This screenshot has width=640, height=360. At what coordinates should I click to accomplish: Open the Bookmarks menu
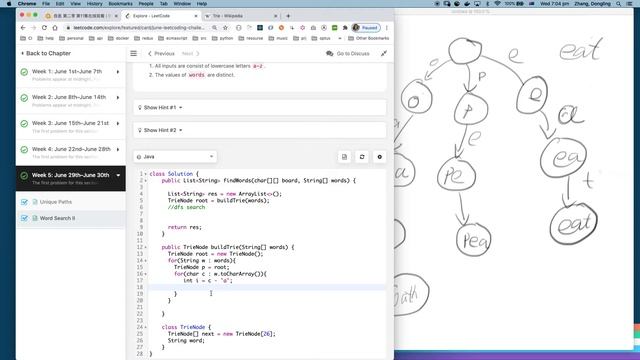tap(120, 4)
